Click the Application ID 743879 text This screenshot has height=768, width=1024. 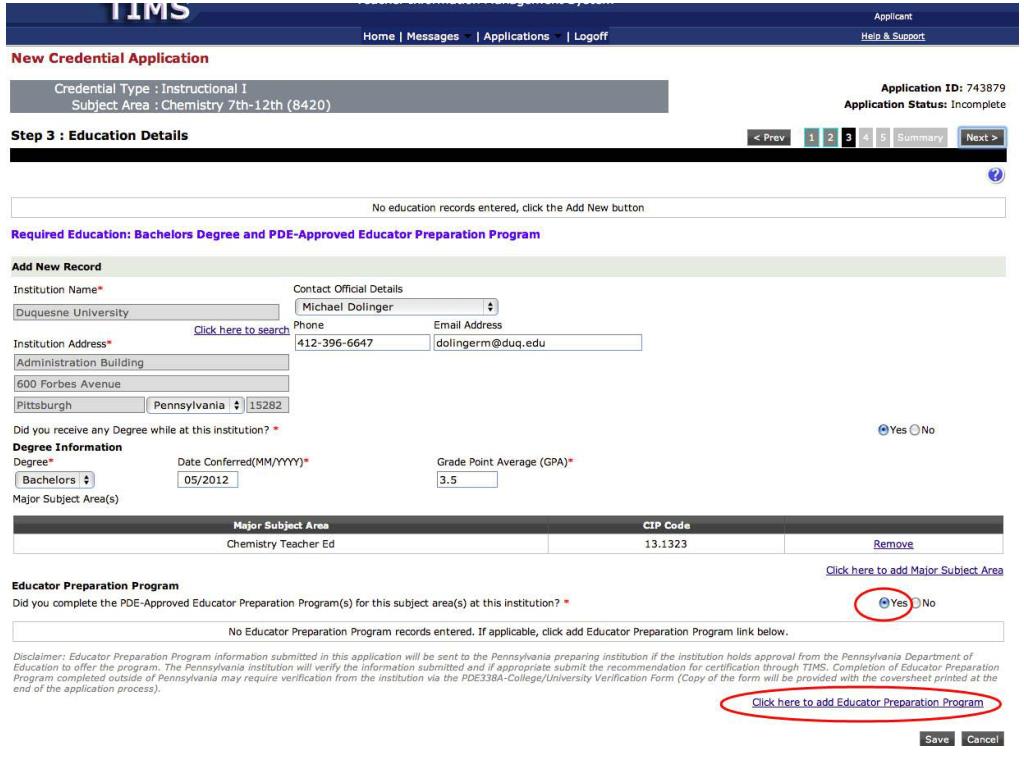pos(943,88)
